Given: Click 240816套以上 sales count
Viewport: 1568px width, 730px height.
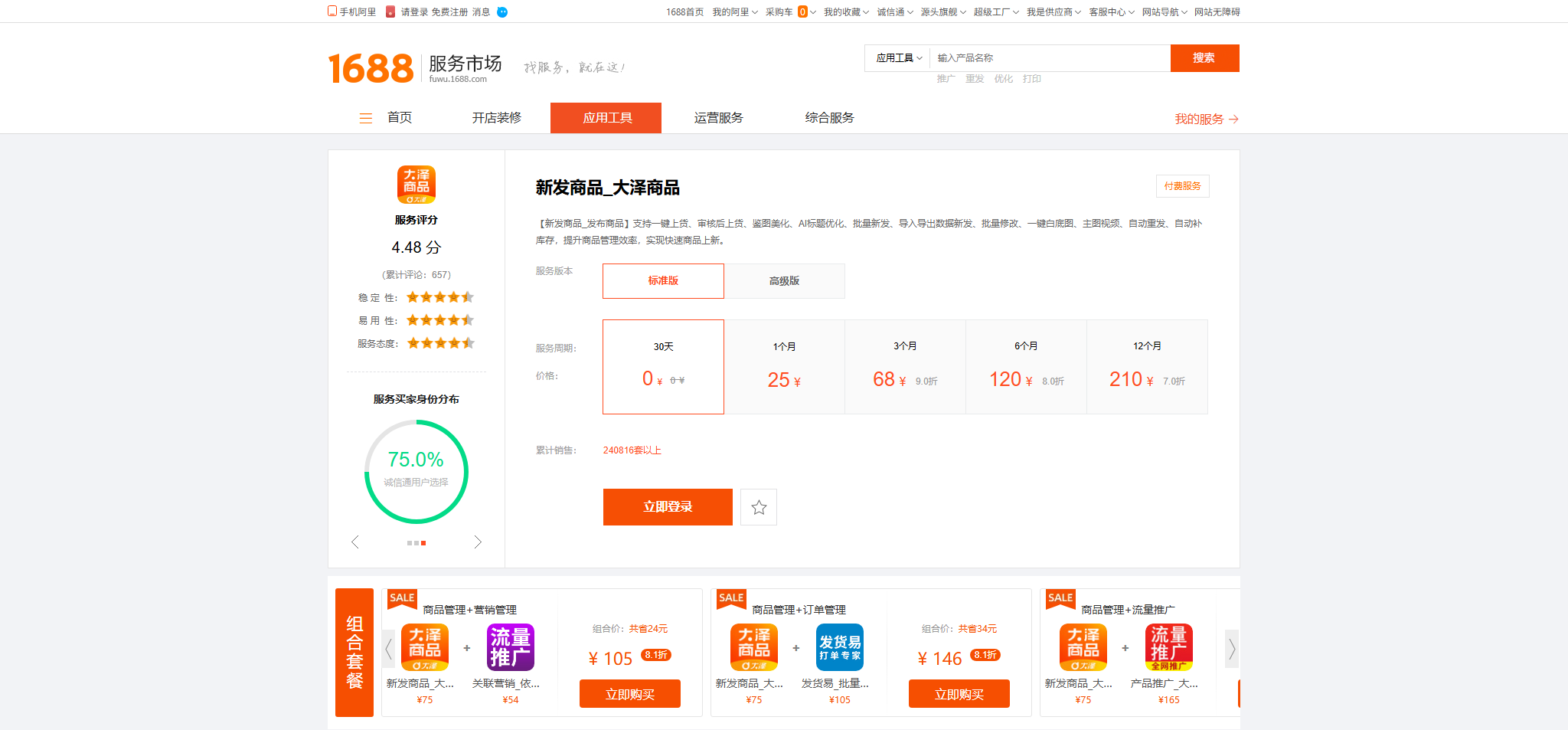Looking at the screenshot, I should click(x=632, y=450).
